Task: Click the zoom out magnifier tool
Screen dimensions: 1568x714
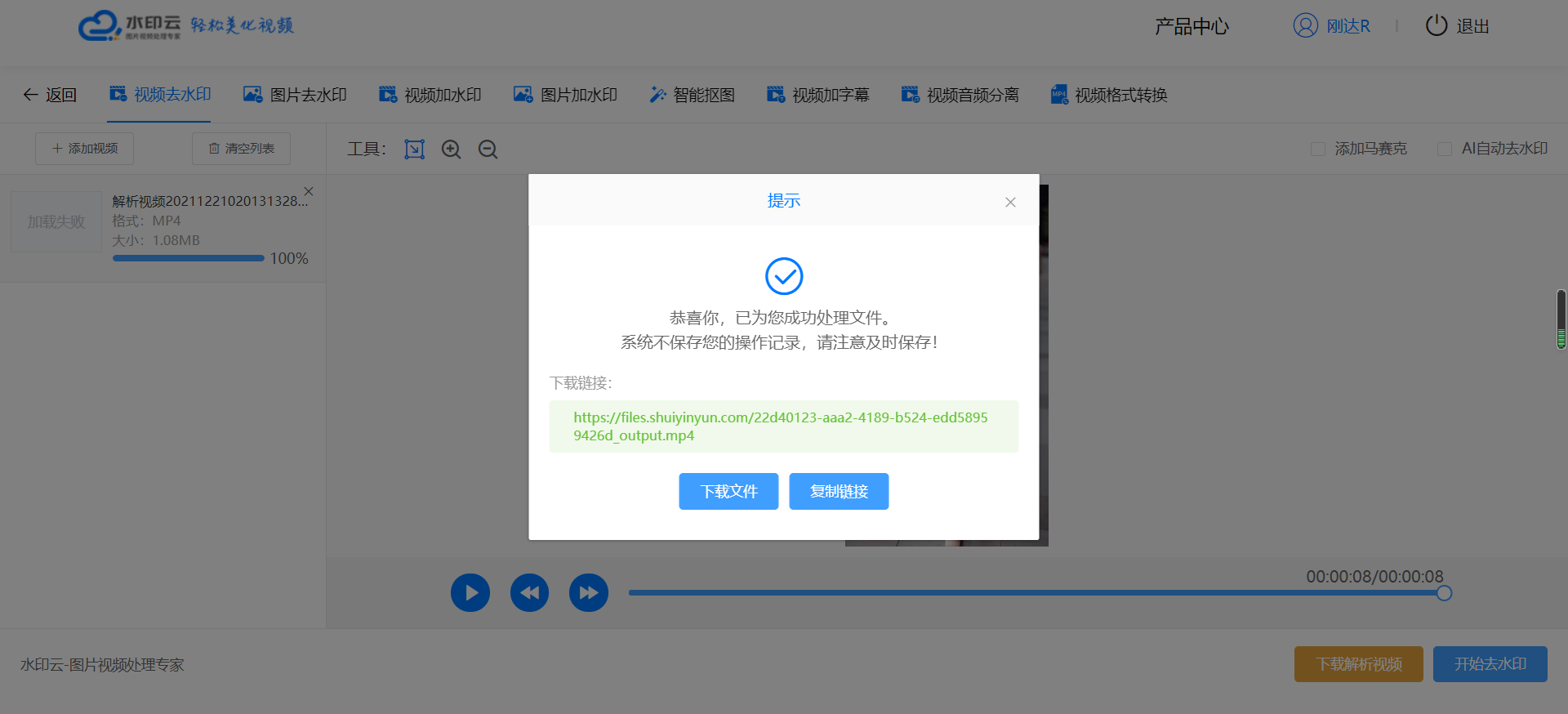Action: point(488,149)
